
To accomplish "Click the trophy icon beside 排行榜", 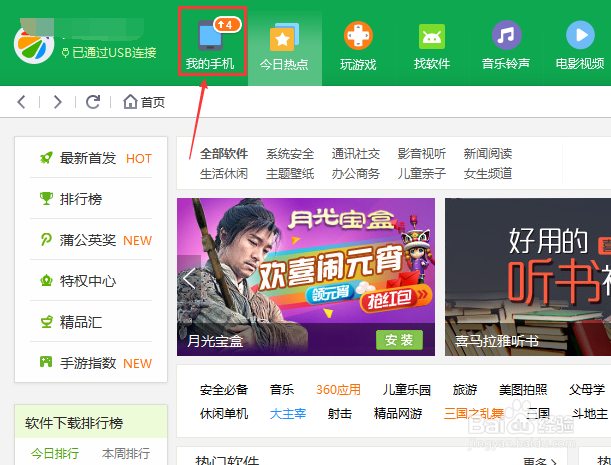I will click(x=46, y=198).
